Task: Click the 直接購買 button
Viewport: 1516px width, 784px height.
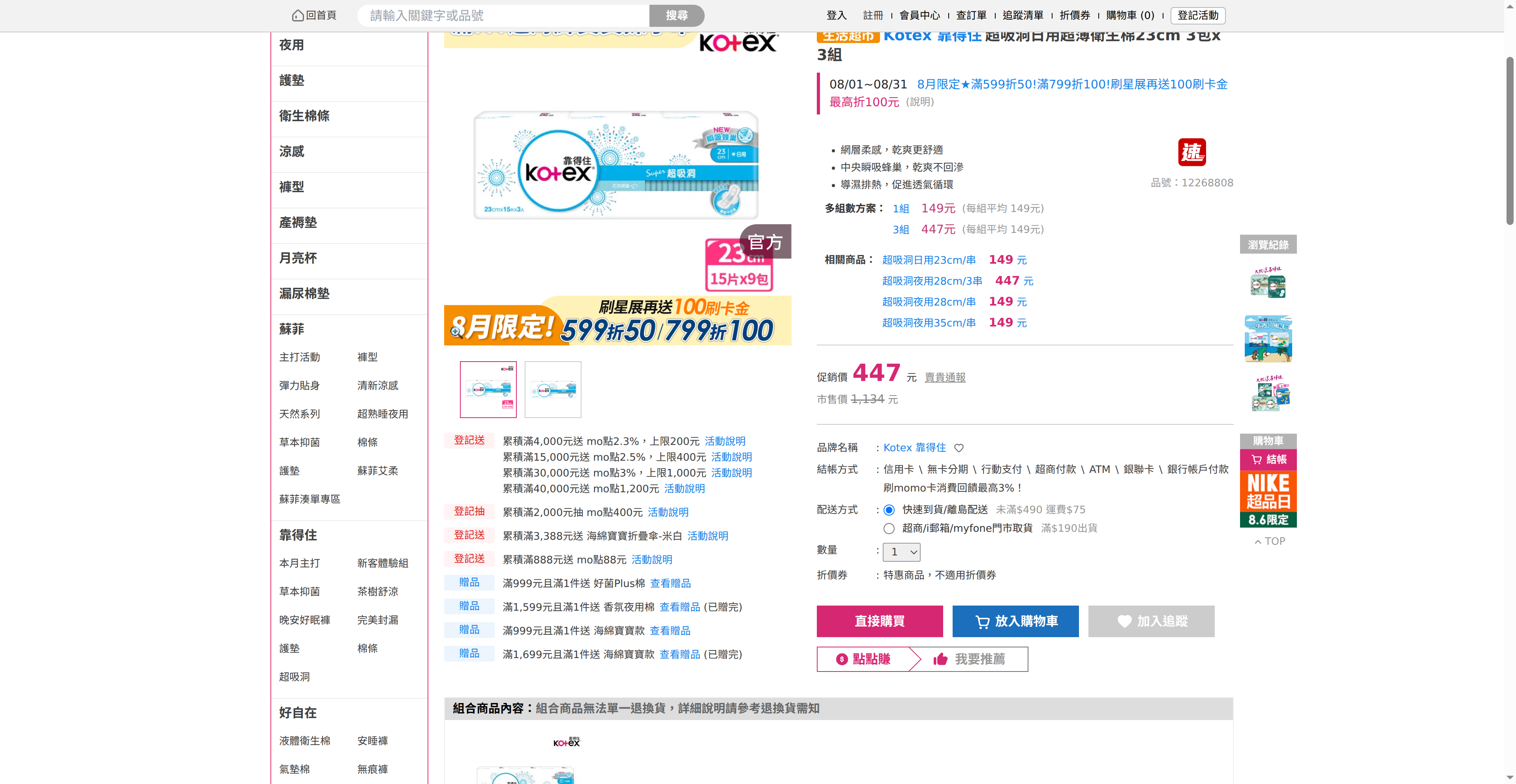Action: (x=880, y=621)
